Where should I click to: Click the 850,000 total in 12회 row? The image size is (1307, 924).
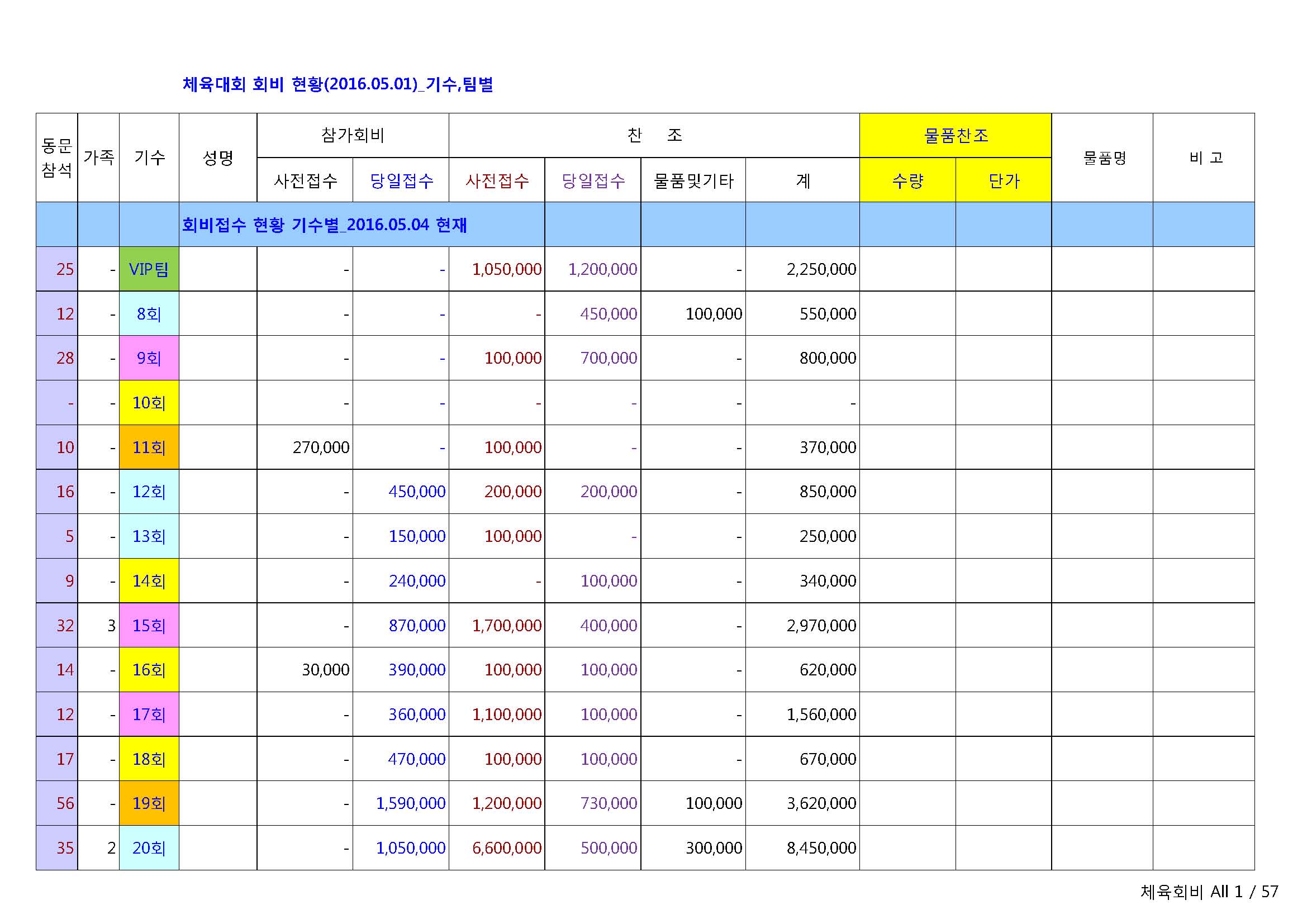pos(828,492)
